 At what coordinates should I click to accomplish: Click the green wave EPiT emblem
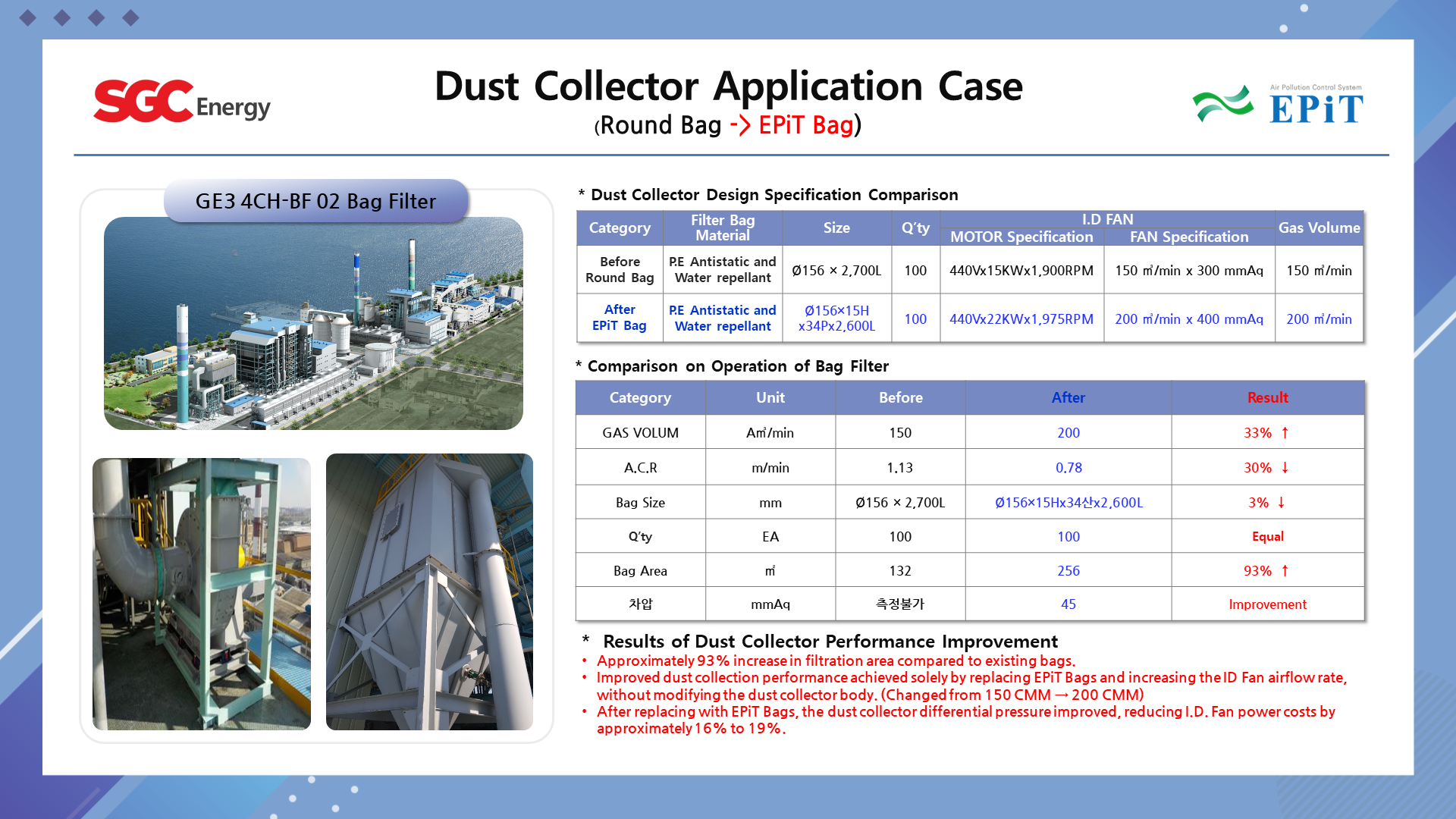click(x=1222, y=104)
